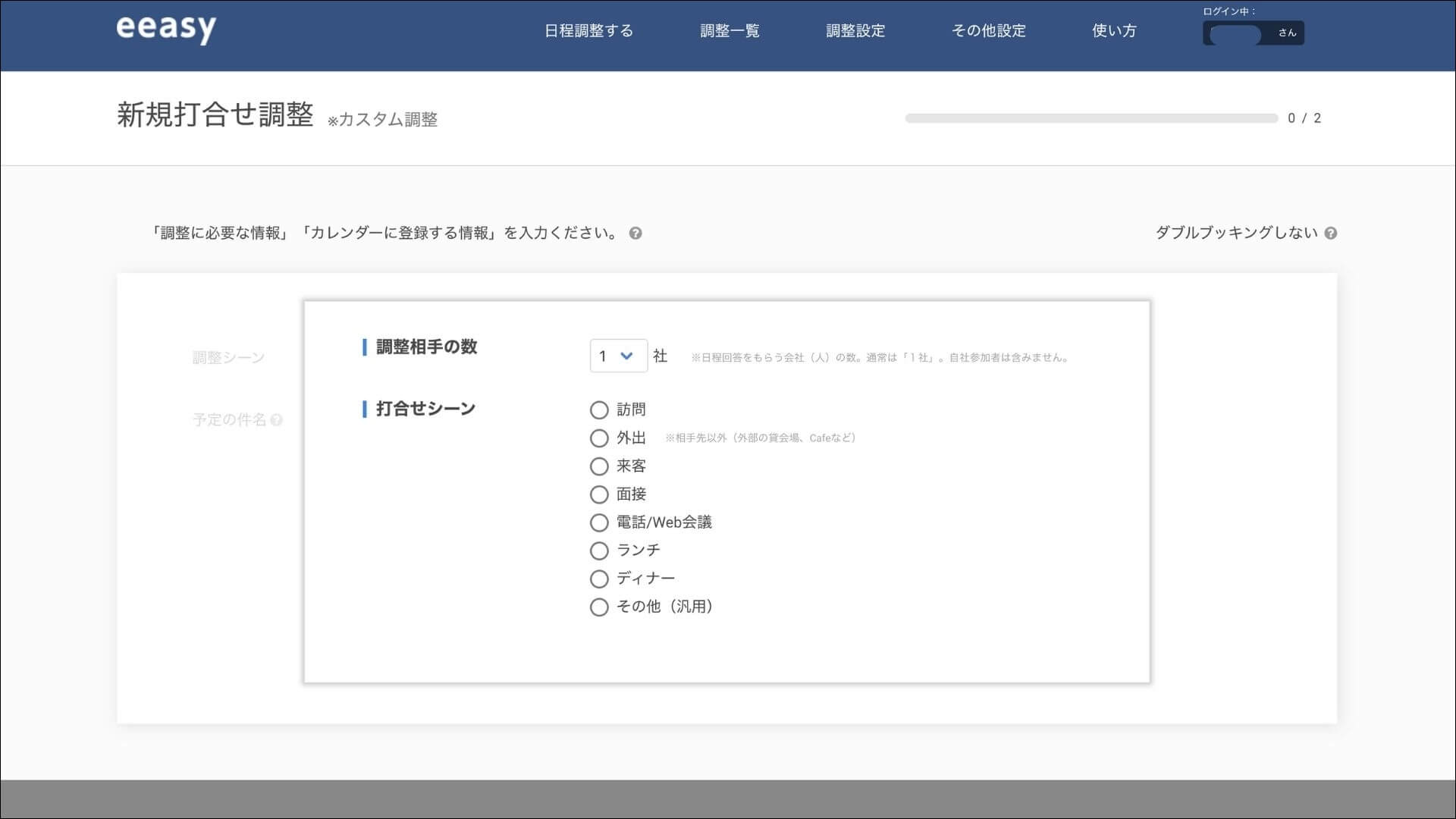Pick 面接 for the meeting type
The height and width of the screenshot is (819, 1456).
point(599,494)
